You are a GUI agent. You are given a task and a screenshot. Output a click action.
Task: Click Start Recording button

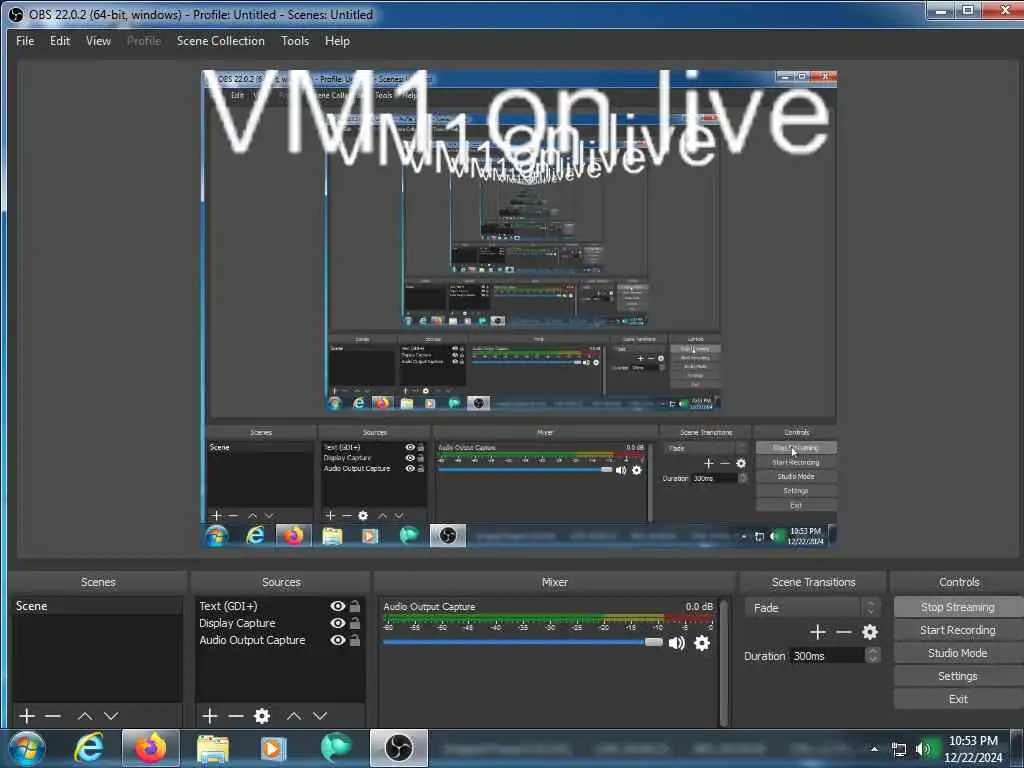957,630
